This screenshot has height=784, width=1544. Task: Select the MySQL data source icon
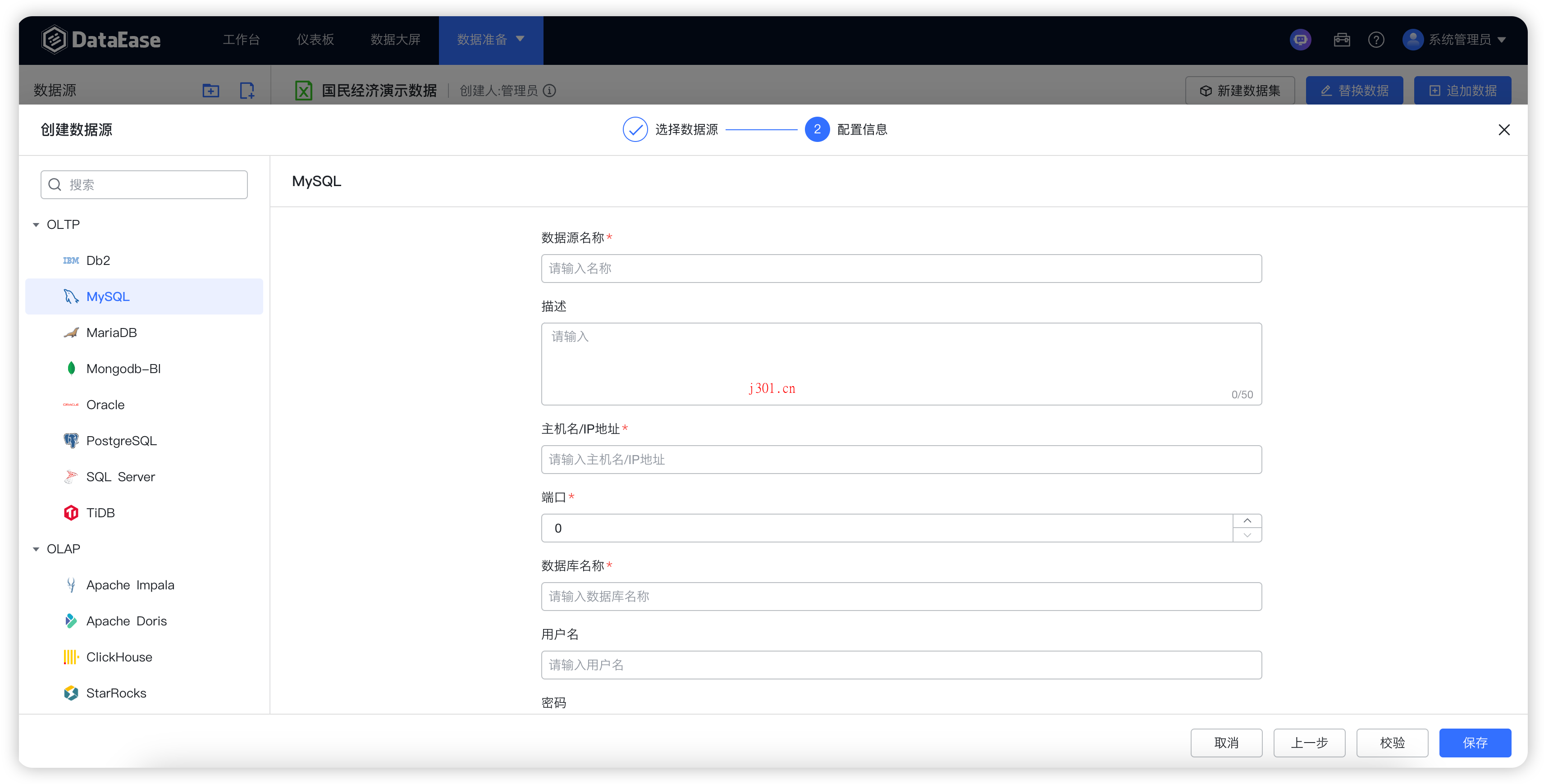(71, 296)
